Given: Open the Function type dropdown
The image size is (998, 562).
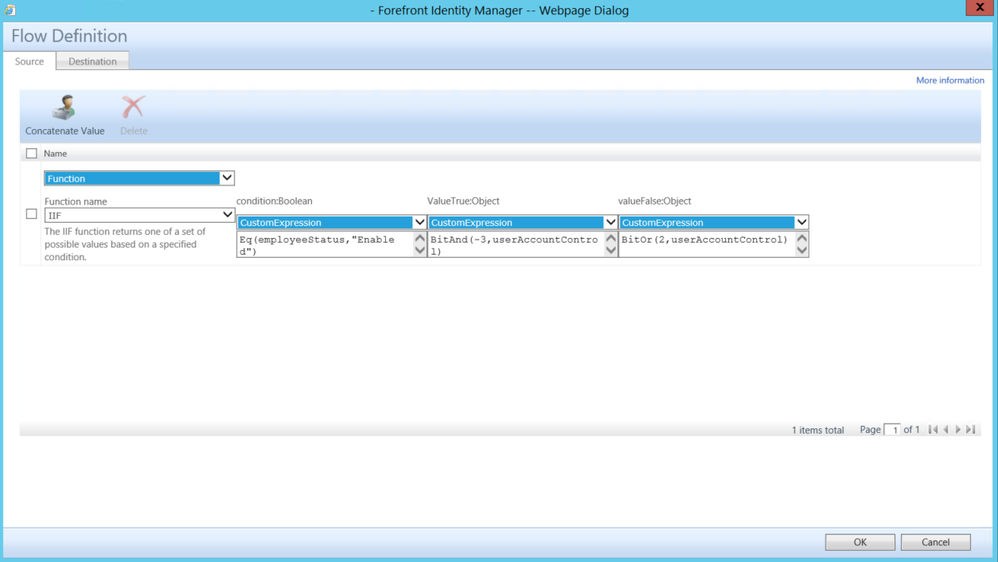Looking at the screenshot, I should pyautogui.click(x=139, y=178).
